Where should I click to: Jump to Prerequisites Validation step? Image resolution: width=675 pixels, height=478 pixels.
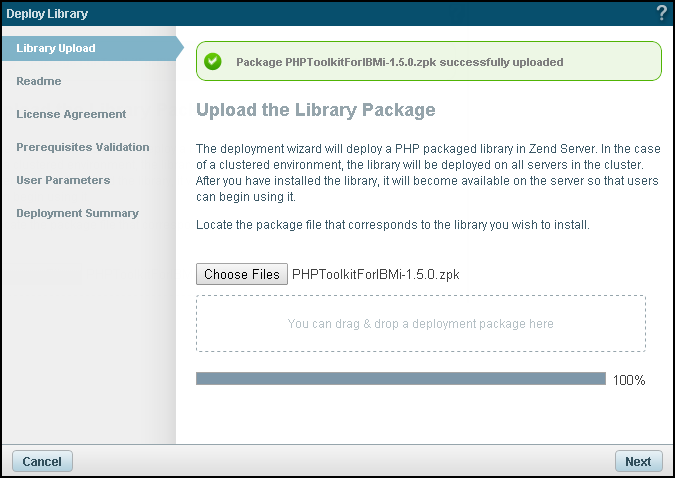[83, 147]
